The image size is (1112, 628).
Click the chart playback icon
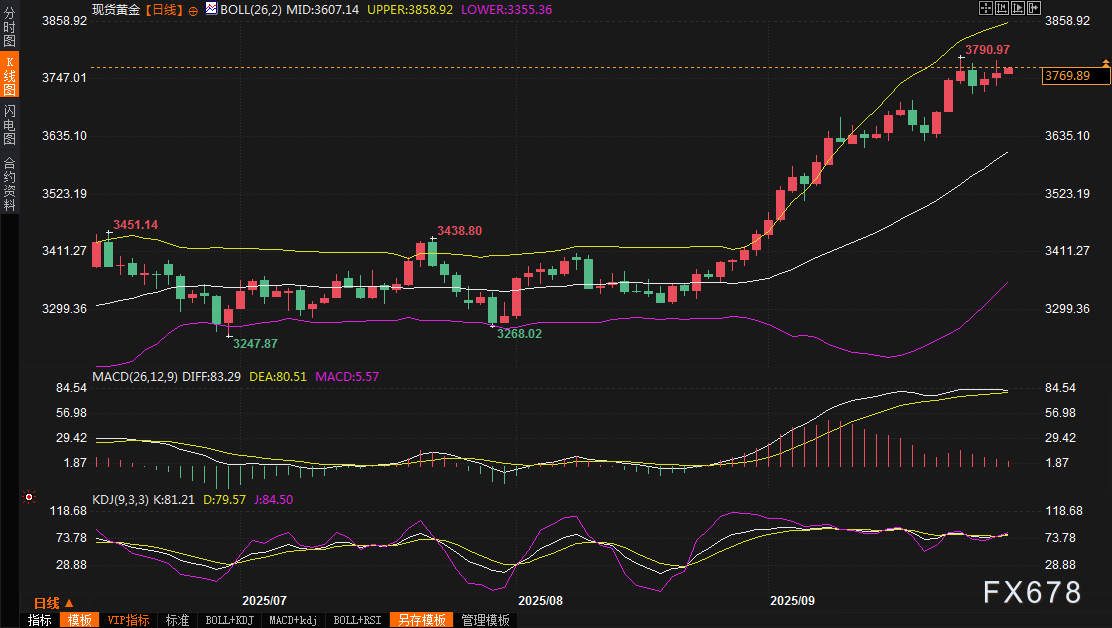point(1017,8)
